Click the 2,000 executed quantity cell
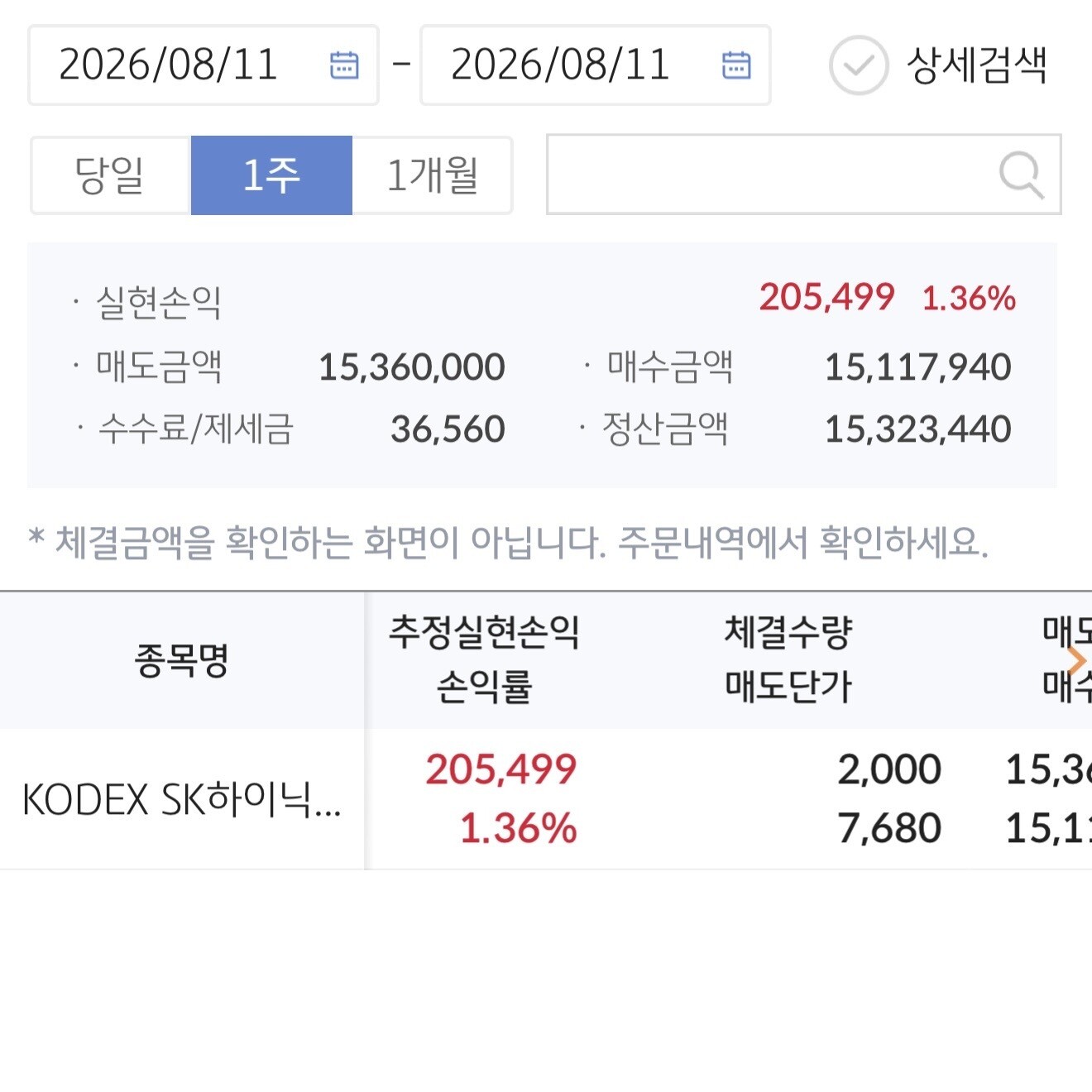 (889, 769)
